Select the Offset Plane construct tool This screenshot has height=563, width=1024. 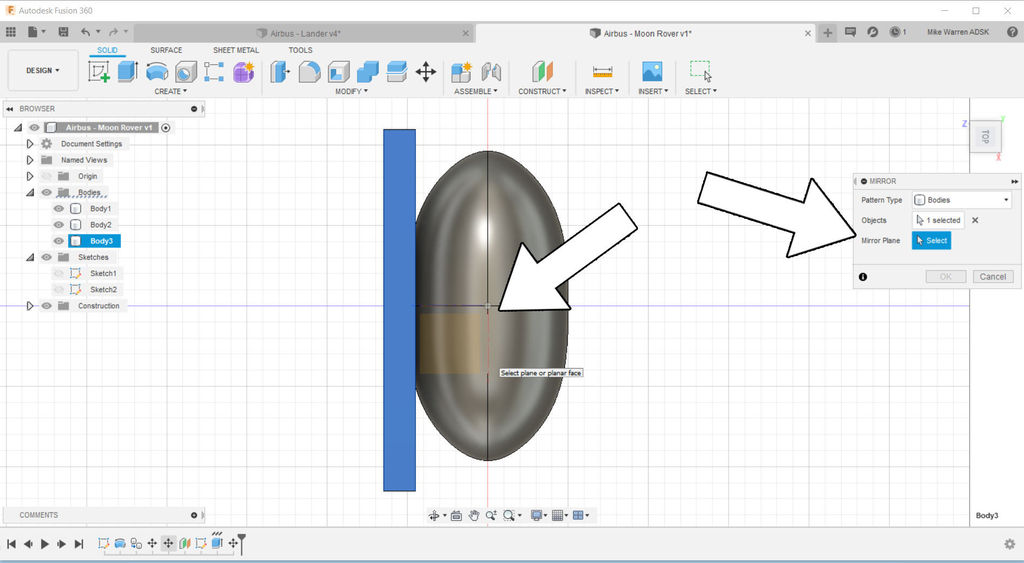click(542, 72)
